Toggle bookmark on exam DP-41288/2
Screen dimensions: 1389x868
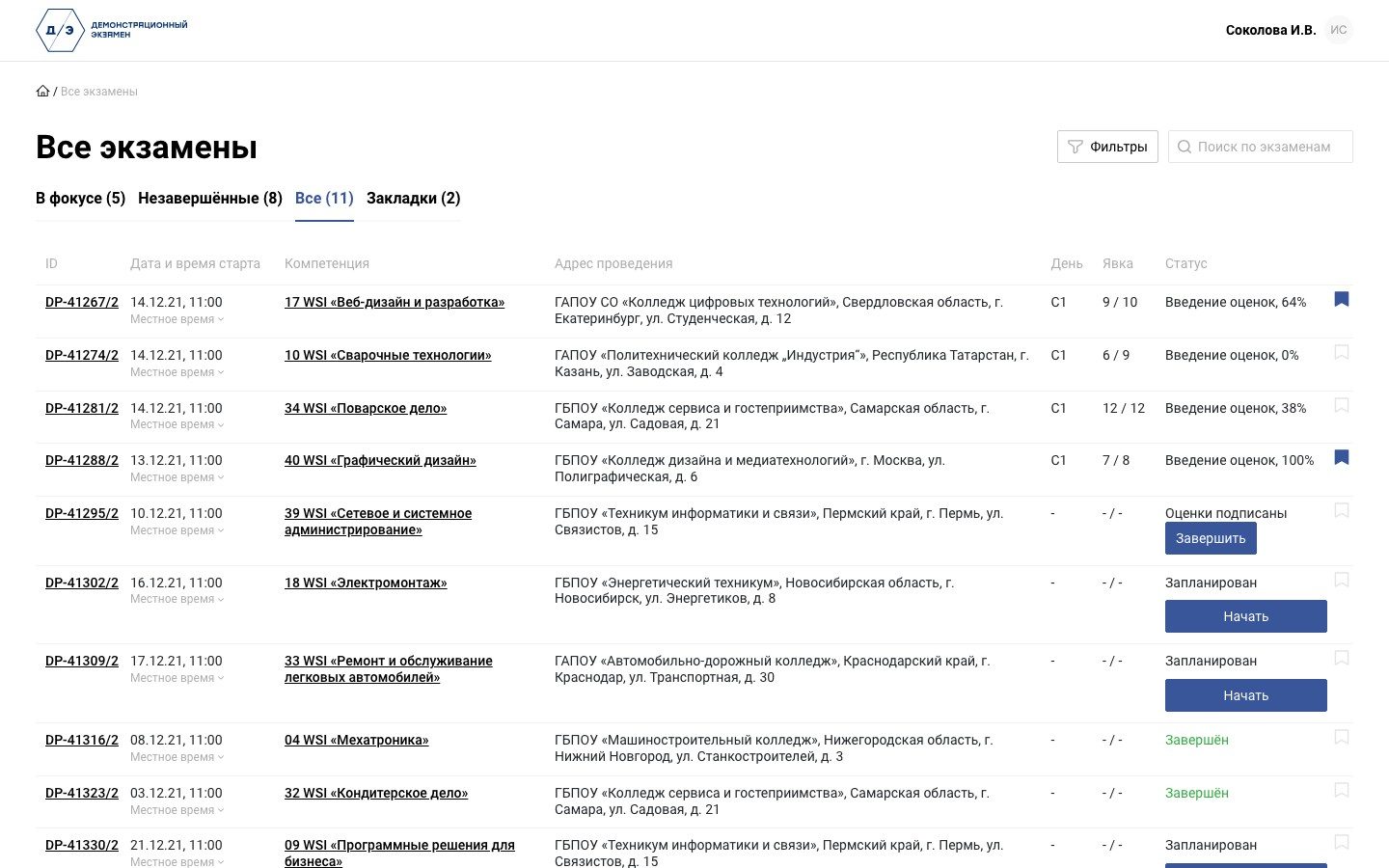tap(1342, 458)
